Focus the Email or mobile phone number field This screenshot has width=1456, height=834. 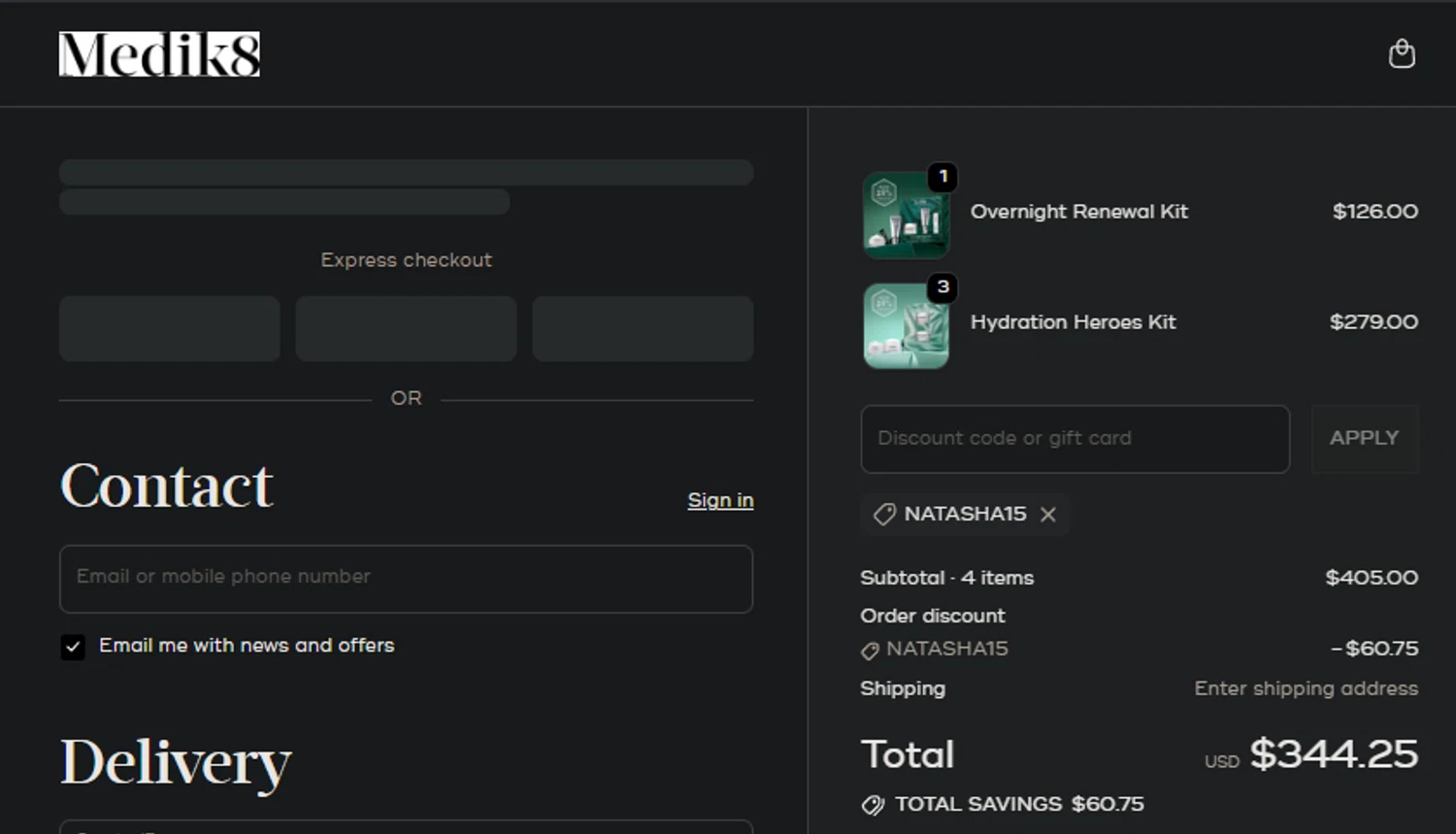[406, 579]
